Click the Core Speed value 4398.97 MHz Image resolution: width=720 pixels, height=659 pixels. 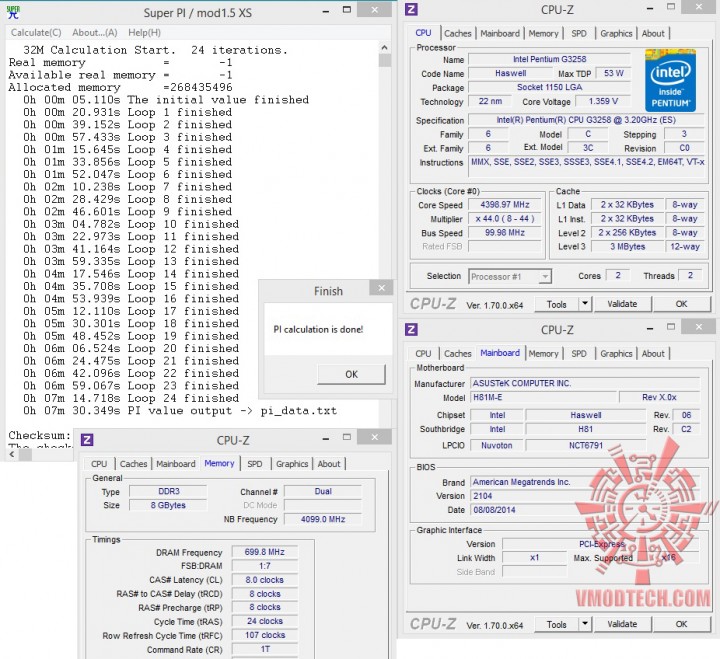(x=505, y=205)
